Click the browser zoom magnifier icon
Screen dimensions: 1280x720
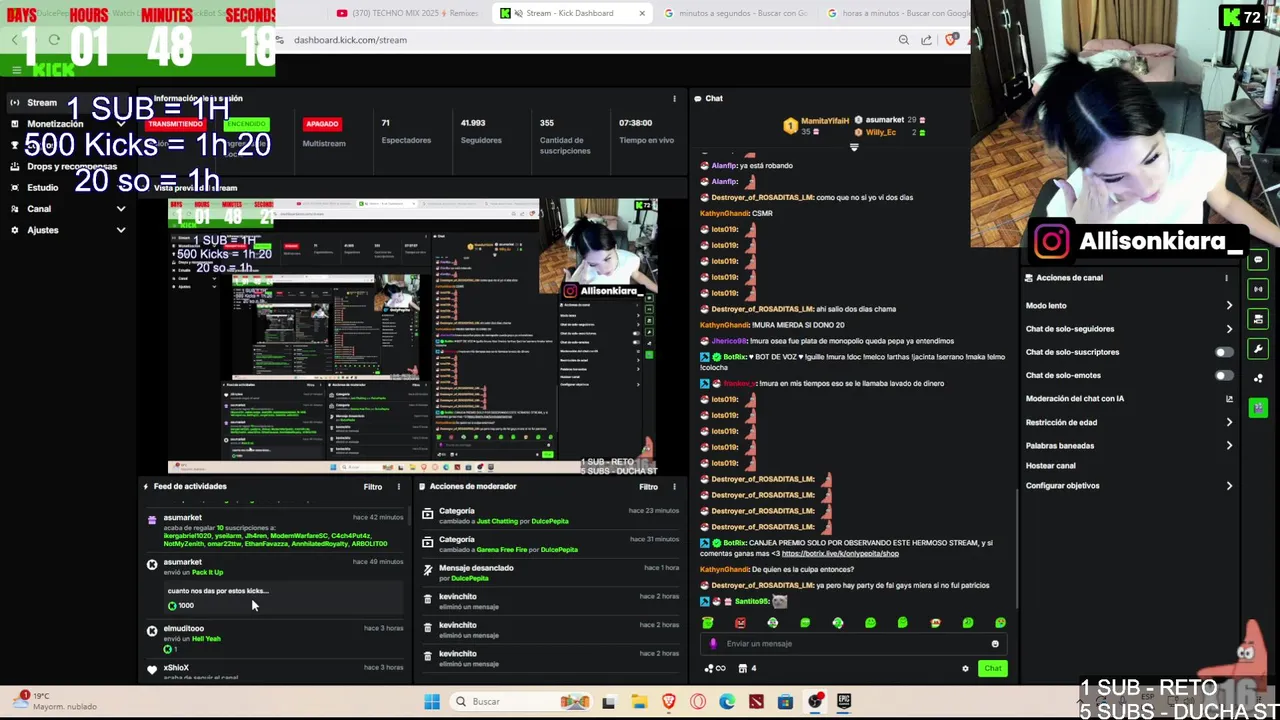coord(904,40)
